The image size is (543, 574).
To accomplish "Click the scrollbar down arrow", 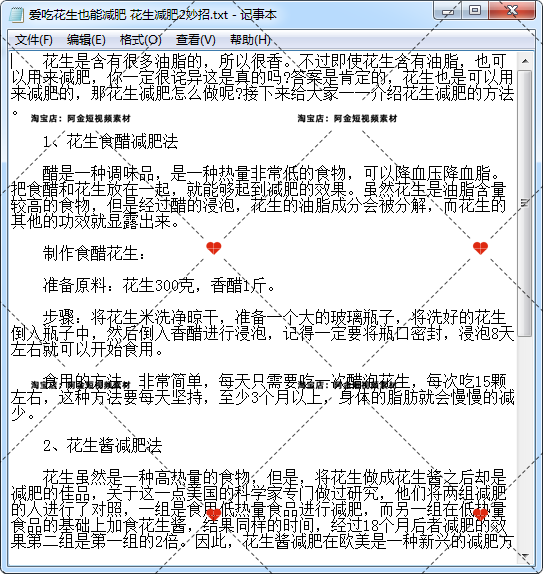I will coord(525,556).
